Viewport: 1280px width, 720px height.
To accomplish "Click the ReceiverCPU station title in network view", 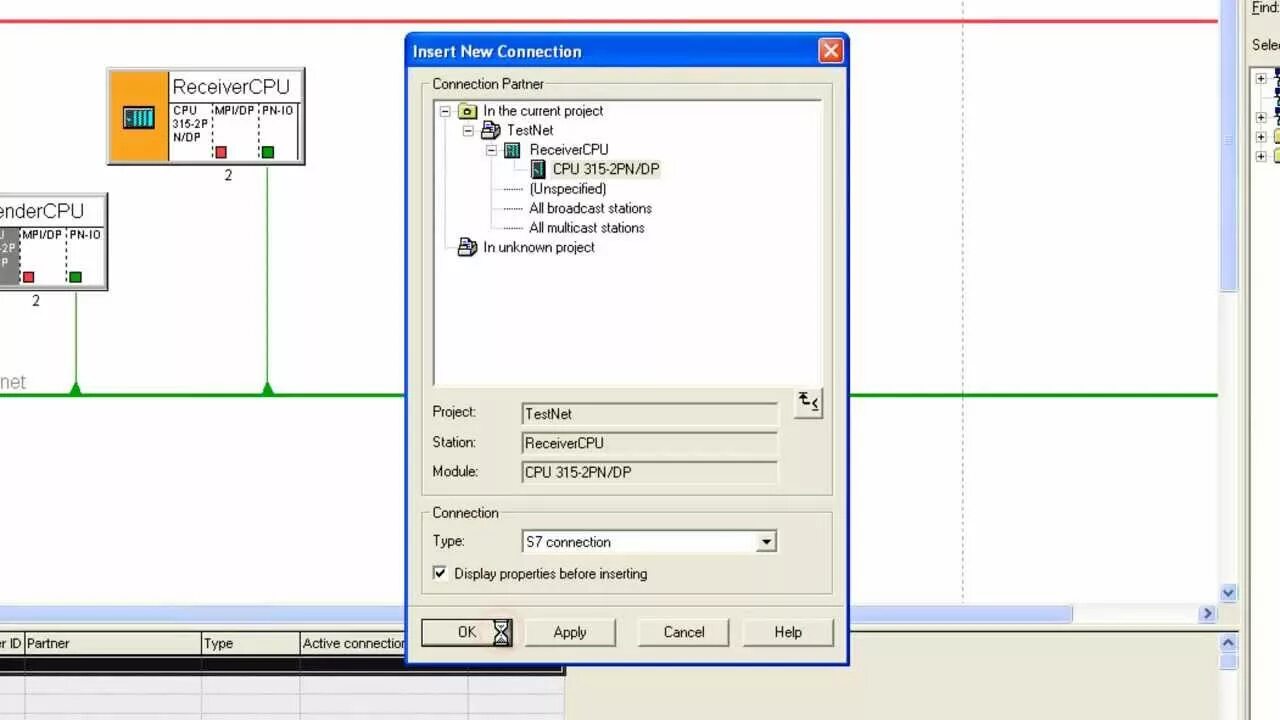I will pos(231,86).
